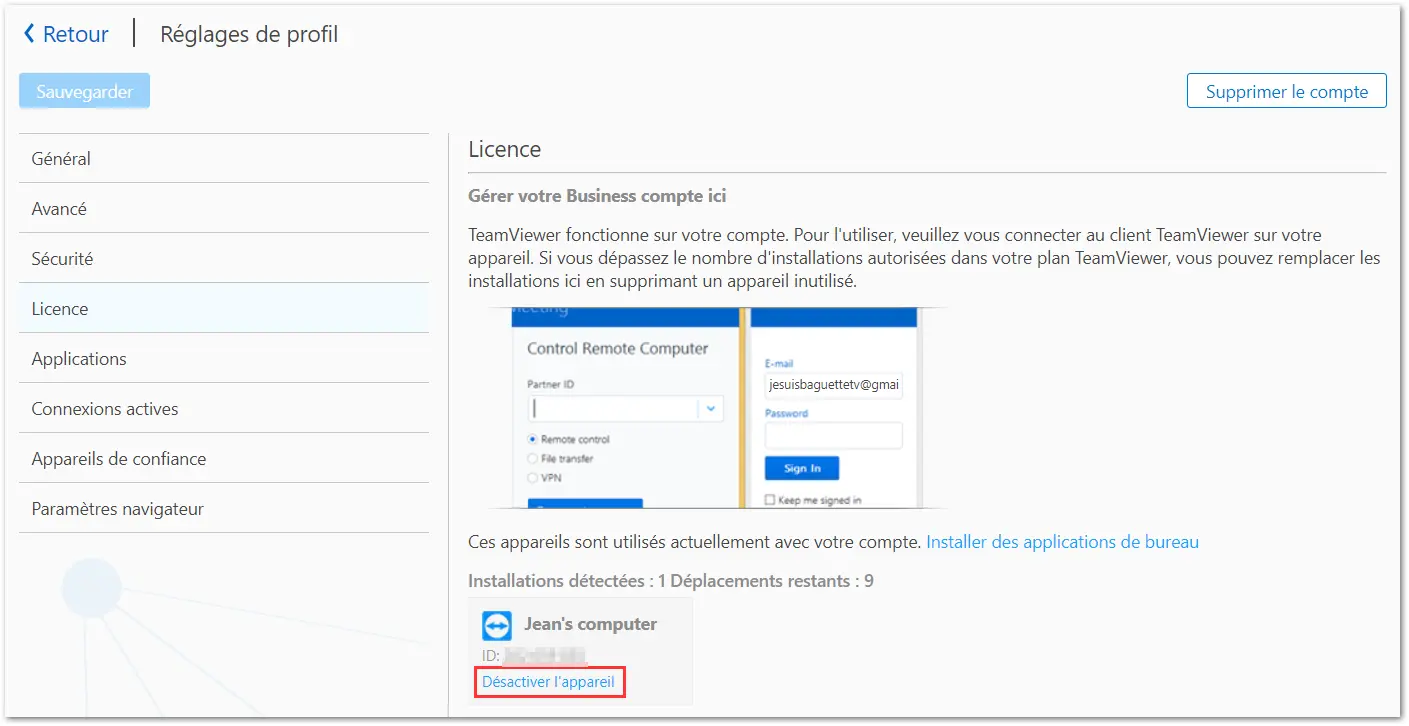Select the Remote control radio in the illustration
Screen dimensions: 1409x726
pyautogui.click(x=532, y=440)
